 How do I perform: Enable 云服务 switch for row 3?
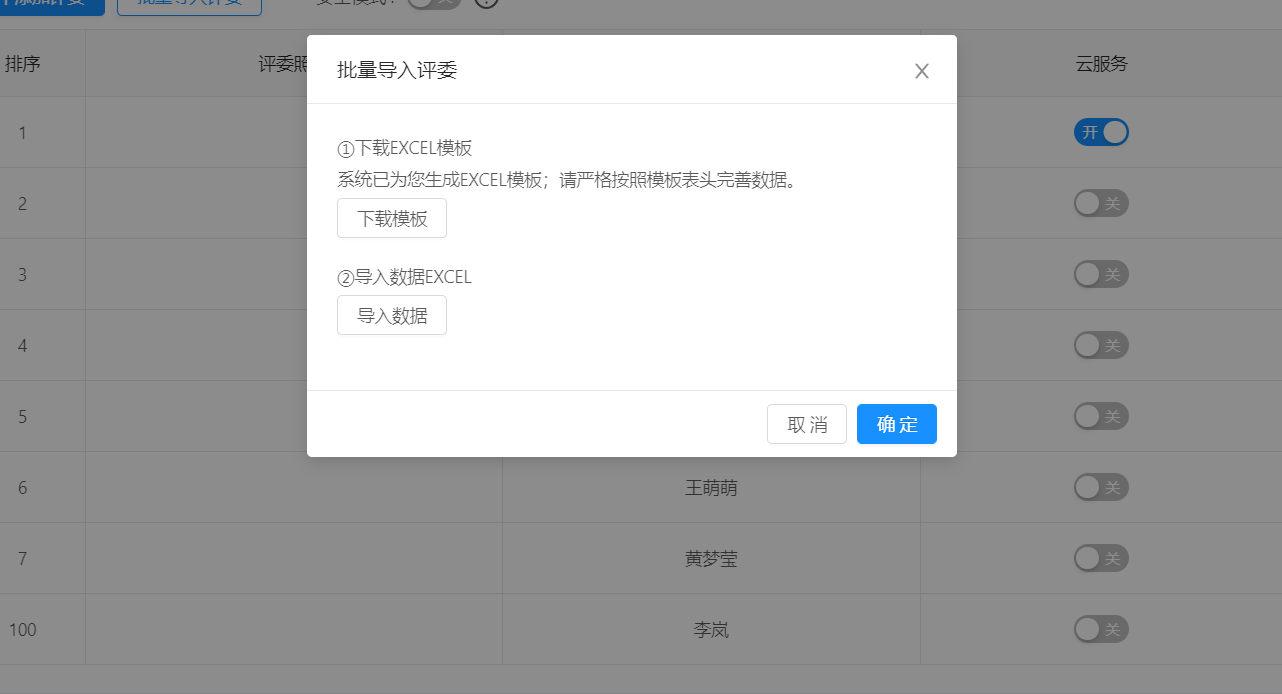(x=1101, y=274)
